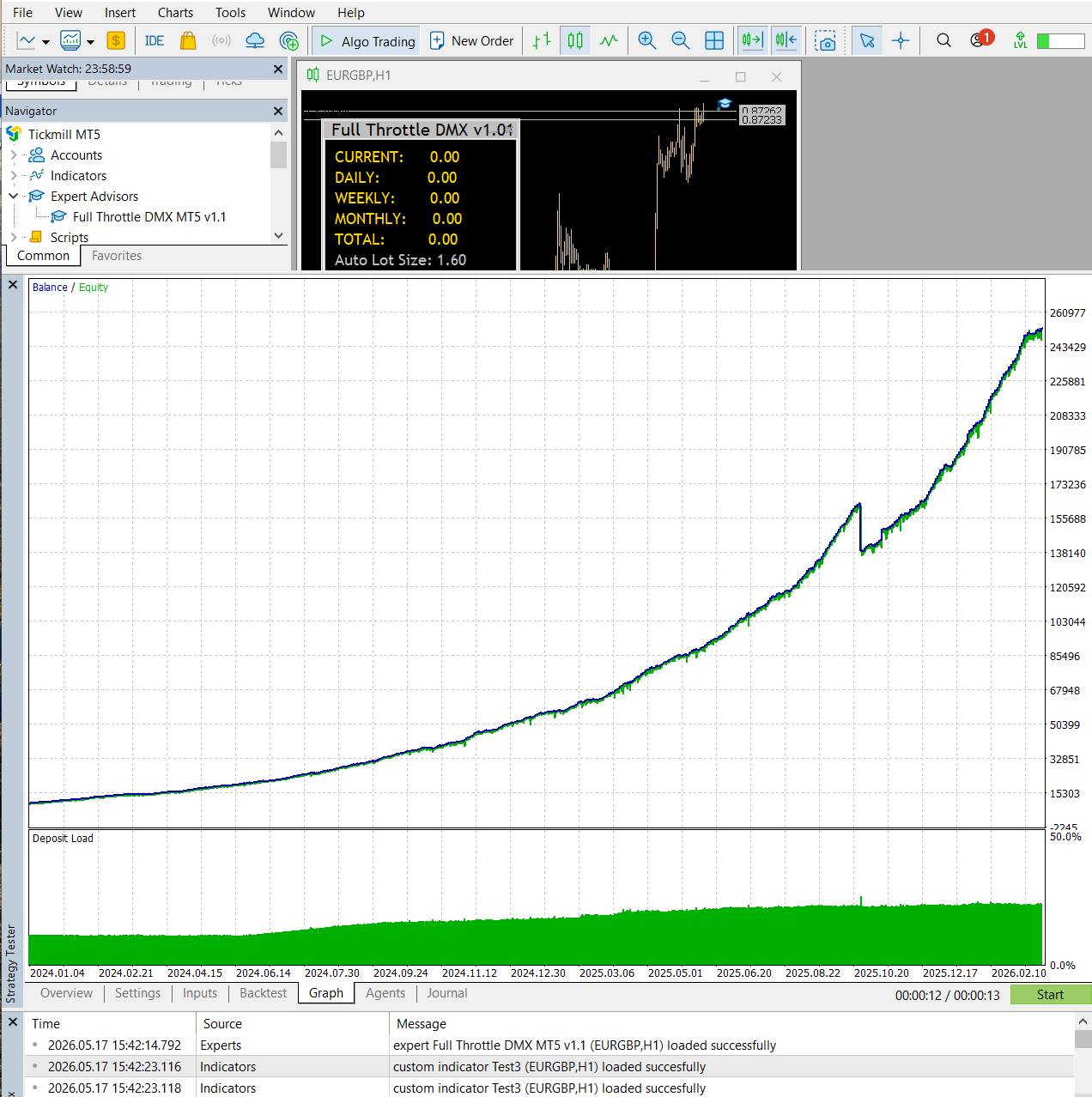Viewport: 1092px width, 1097px height.
Task: Click the green LVL connection icon
Action: click(1020, 40)
